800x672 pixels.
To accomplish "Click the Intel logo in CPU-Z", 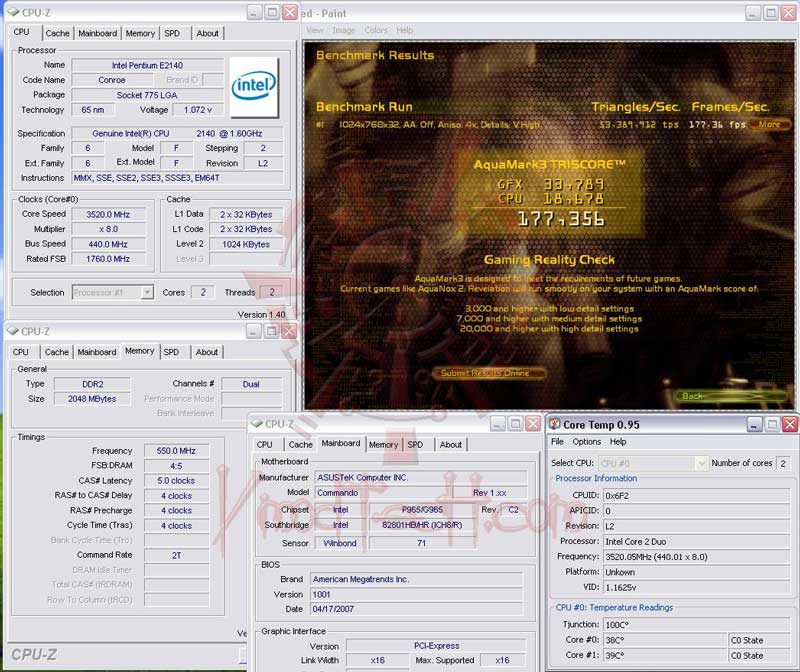I will (x=254, y=87).
